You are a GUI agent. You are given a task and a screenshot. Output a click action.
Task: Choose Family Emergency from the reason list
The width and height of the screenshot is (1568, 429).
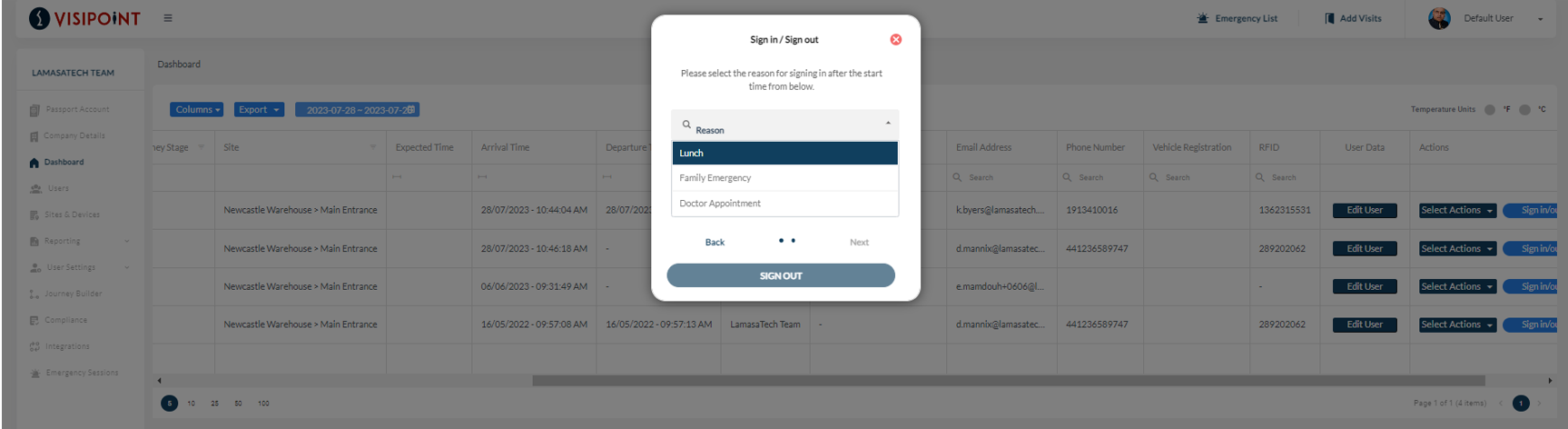(784, 178)
